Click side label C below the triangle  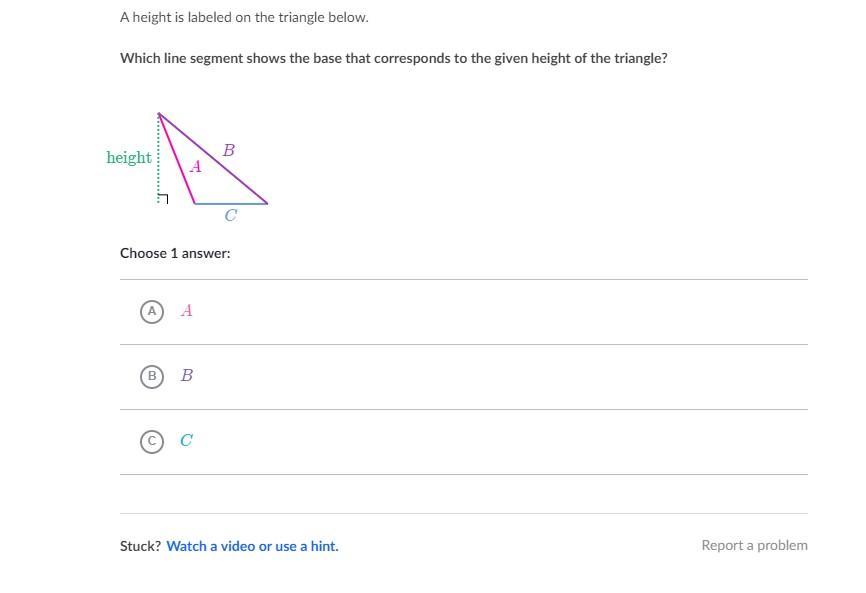(x=231, y=215)
